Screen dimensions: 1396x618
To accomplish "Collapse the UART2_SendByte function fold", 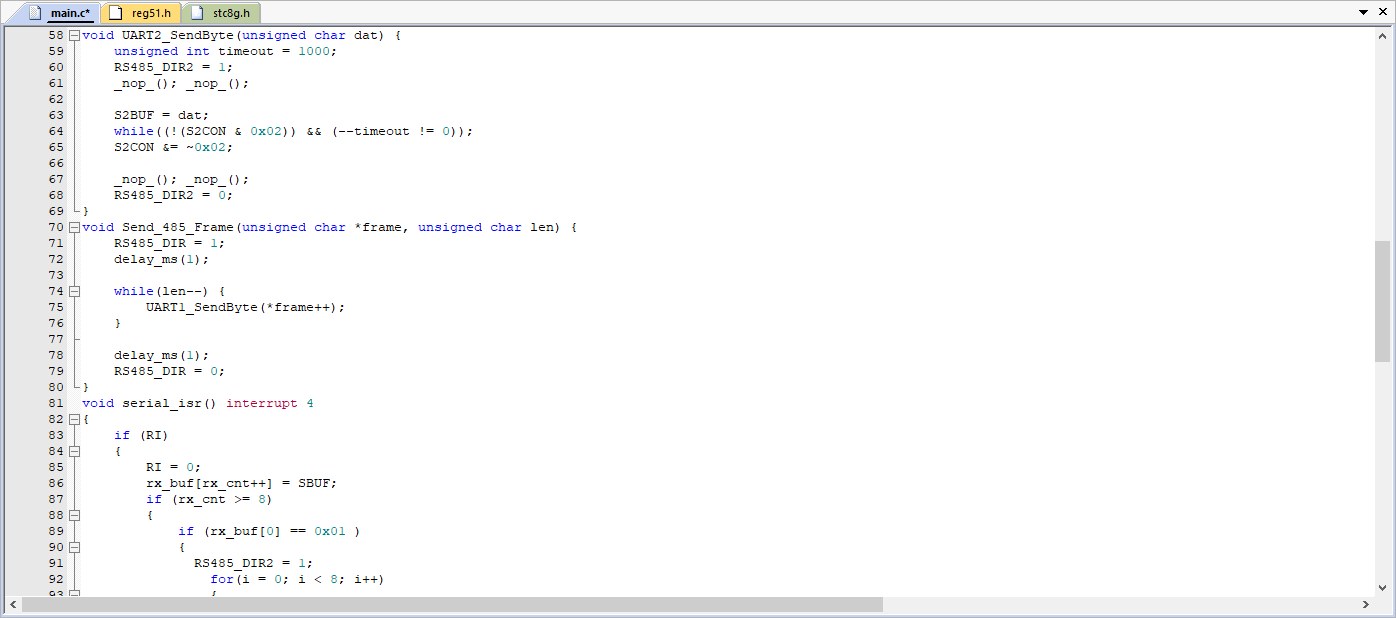I will tap(74, 35).
